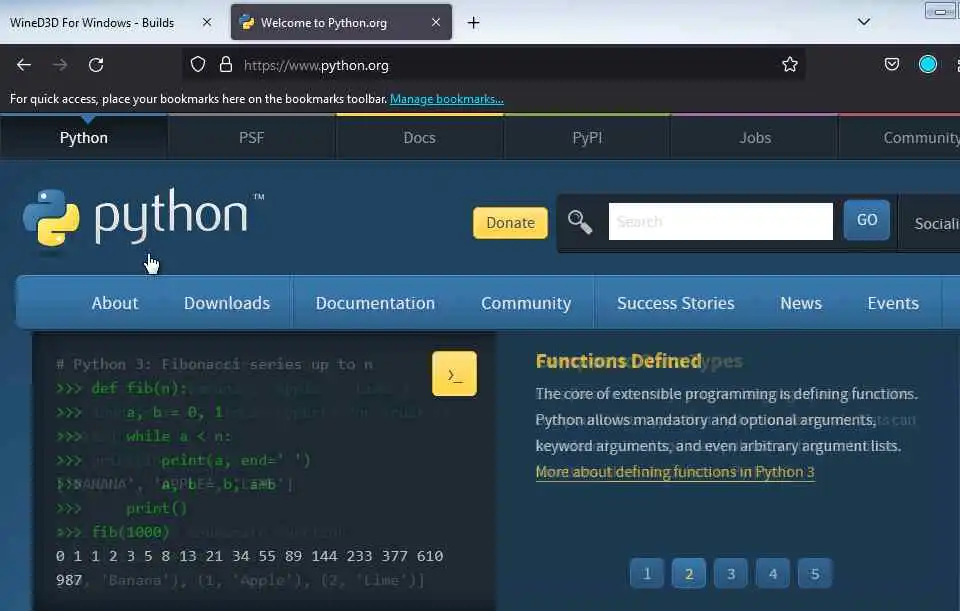Launch the interactive shell yellow button
Image resolution: width=960 pixels, height=611 pixels.
[454, 373]
